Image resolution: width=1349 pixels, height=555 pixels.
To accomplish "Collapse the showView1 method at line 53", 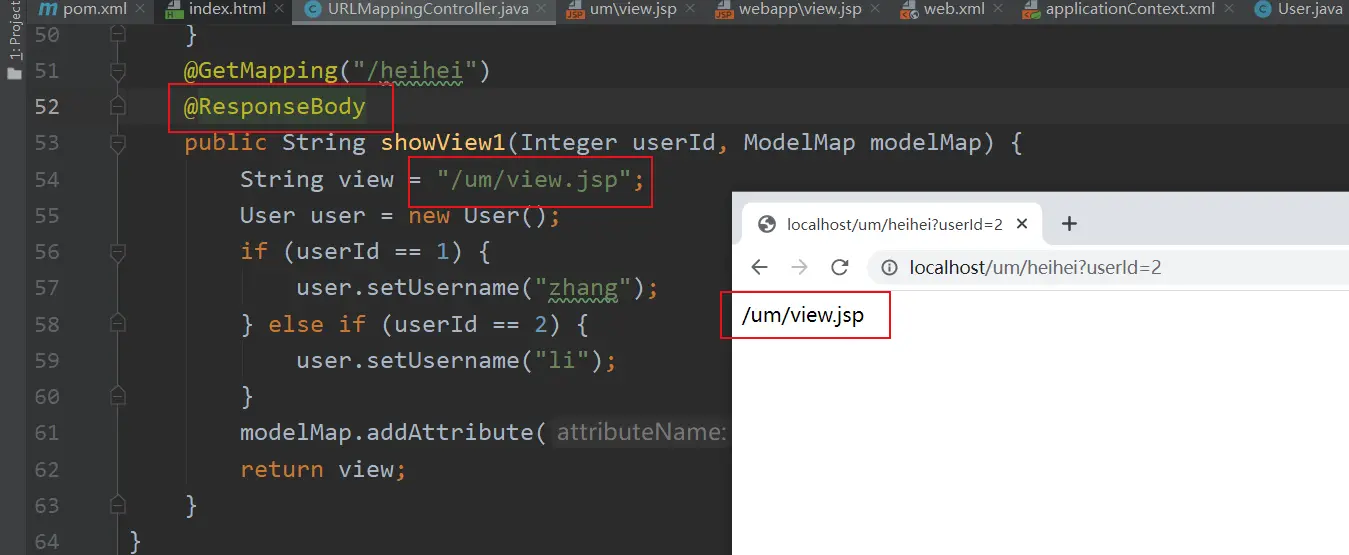I will pos(117,143).
